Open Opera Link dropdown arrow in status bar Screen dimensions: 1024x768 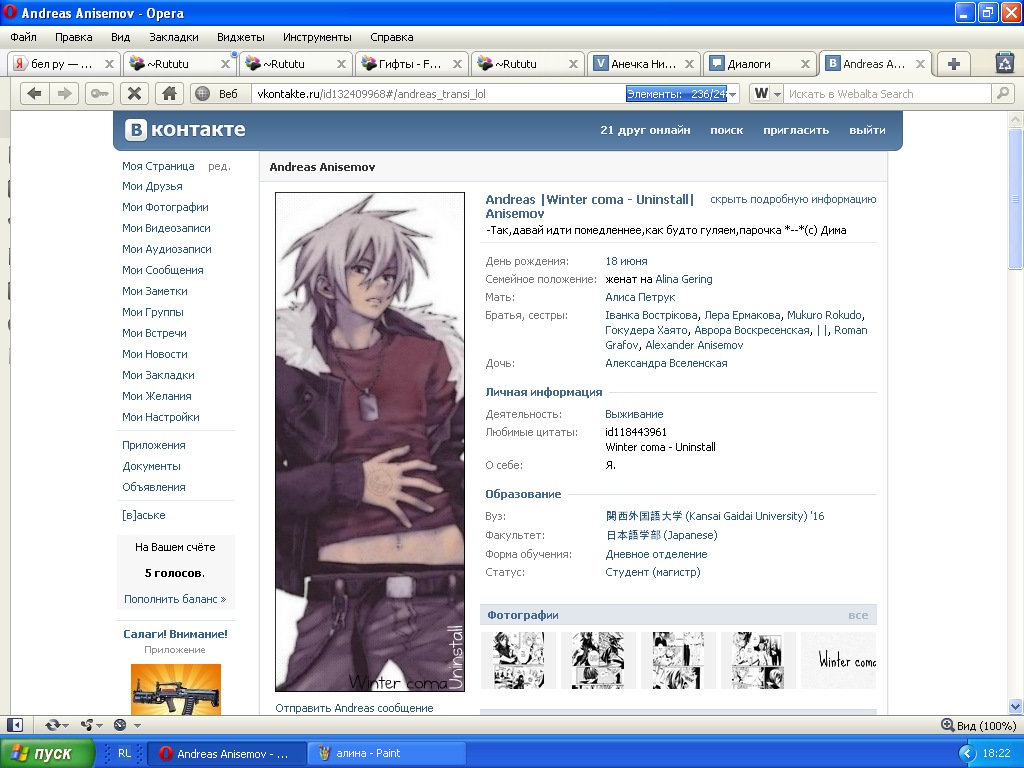65,726
